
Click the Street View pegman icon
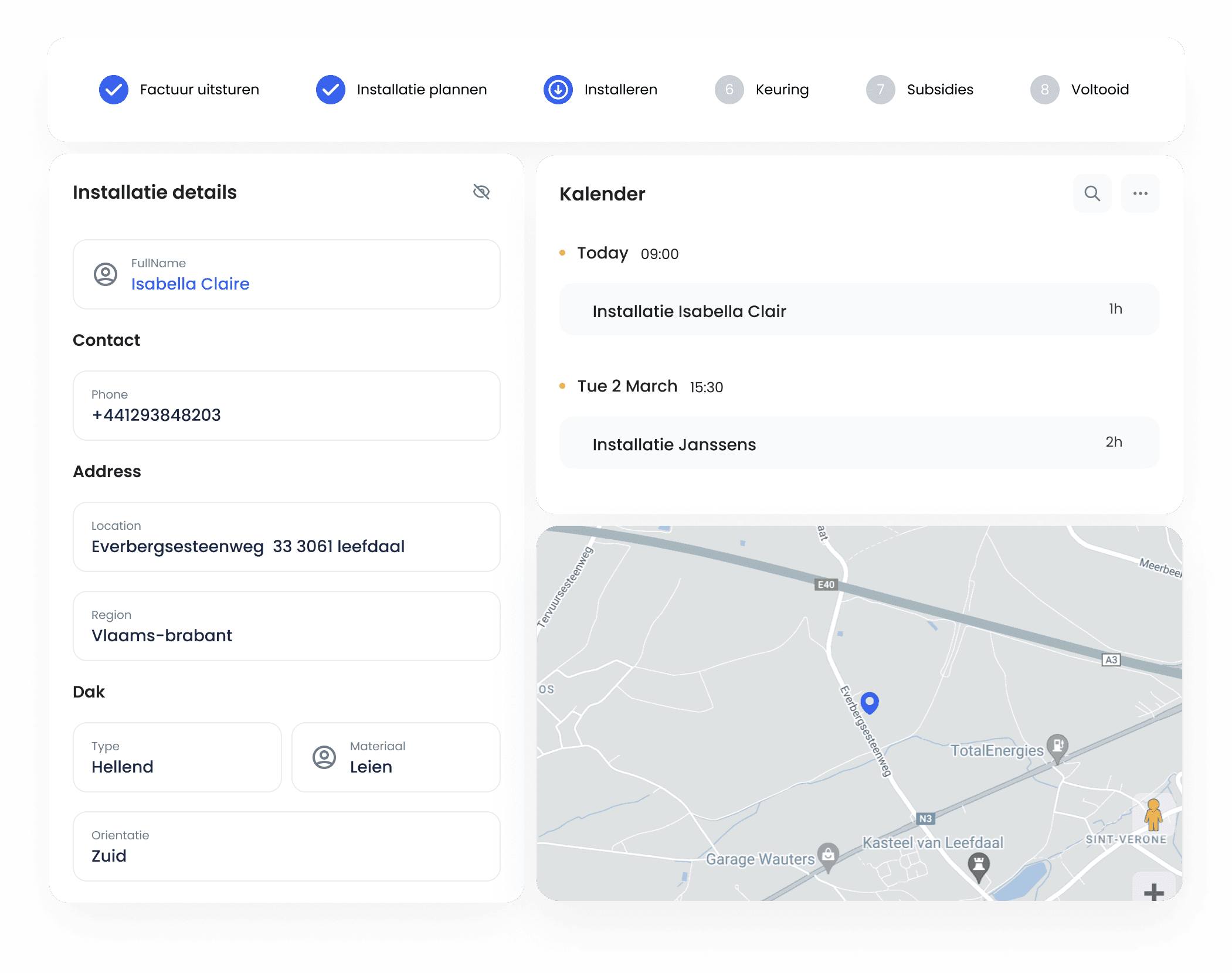(1153, 815)
